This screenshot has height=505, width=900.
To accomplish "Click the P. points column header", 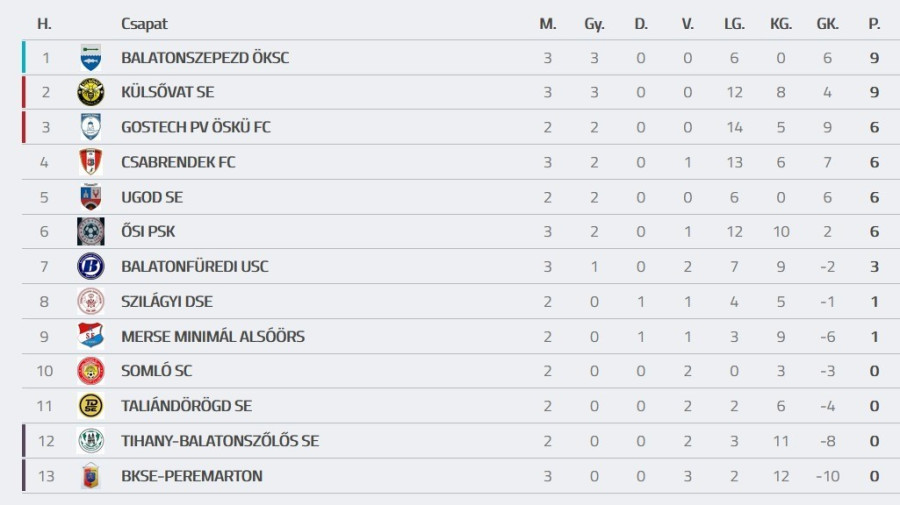I will tap(874, 24).
